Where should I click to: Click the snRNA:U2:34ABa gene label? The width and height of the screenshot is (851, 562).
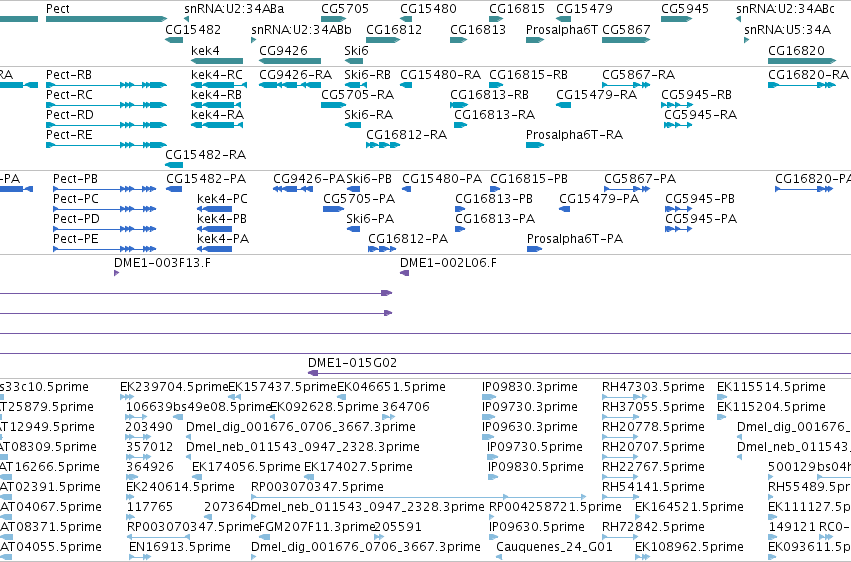pos(234,9)
